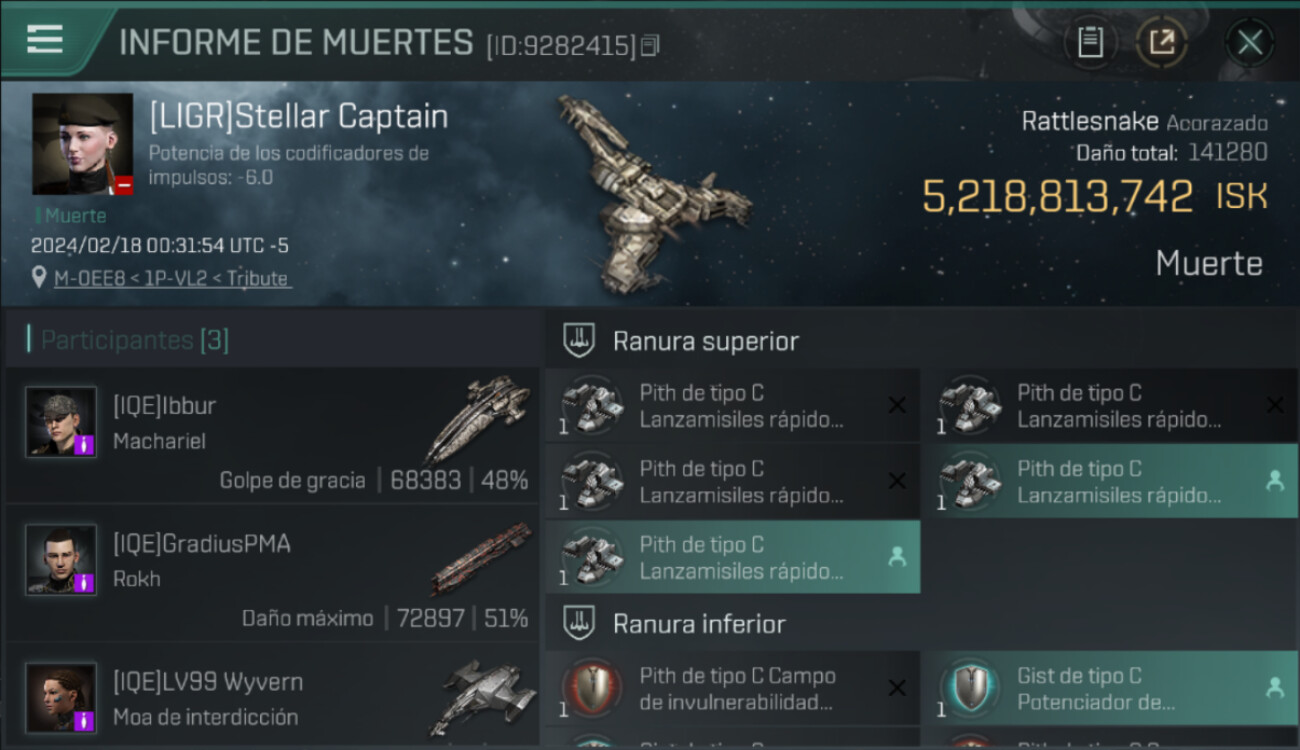This screenshot has width=1300, height=750.
Task: Open the Gist de tipo C Potenciador module
Action: tap(1109, 688)
